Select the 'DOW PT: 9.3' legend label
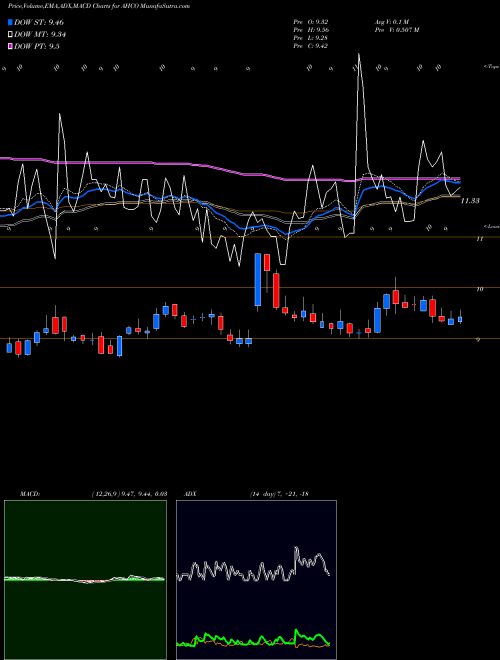 pyautogui.click(x=37, y=46)
